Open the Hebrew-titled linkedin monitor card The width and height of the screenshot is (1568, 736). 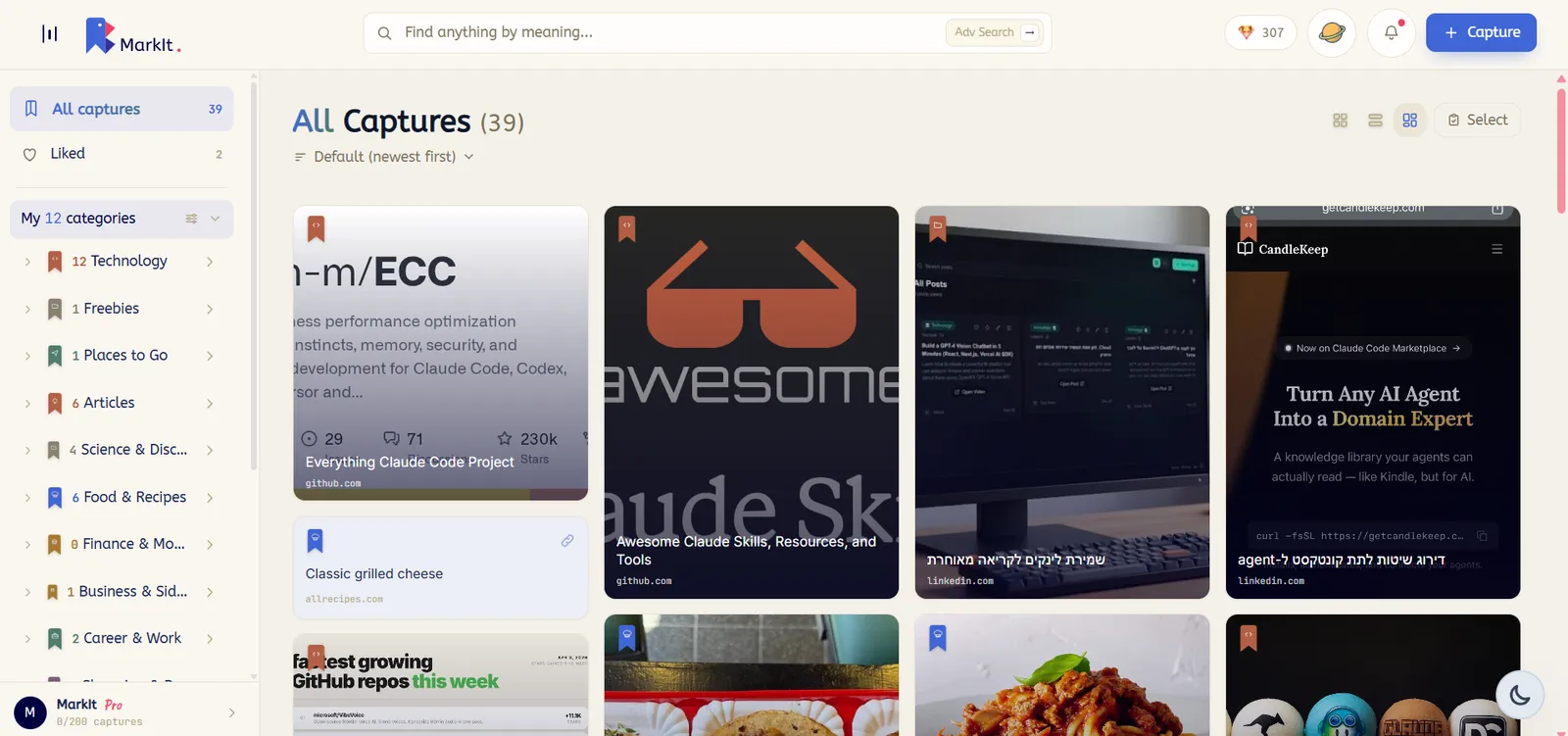(x=1062, y=402)
